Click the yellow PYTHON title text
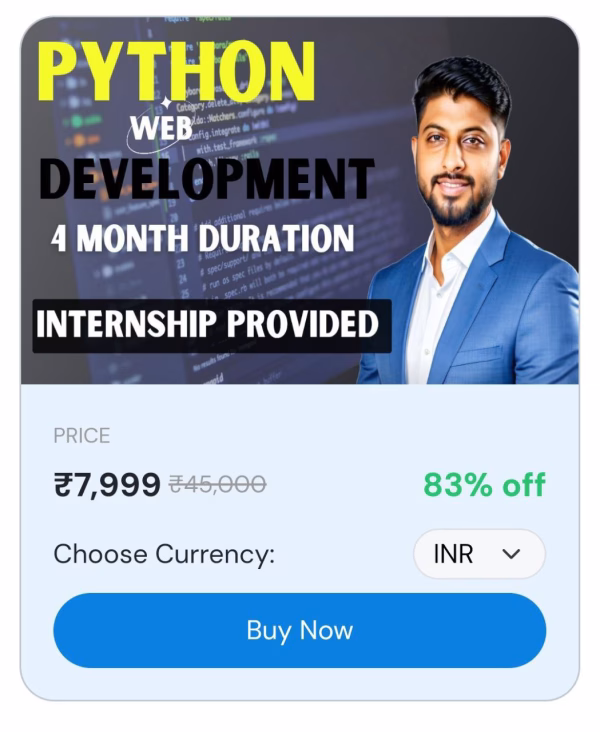The height and width of the screenshot is (732, 600). (176, 71)
